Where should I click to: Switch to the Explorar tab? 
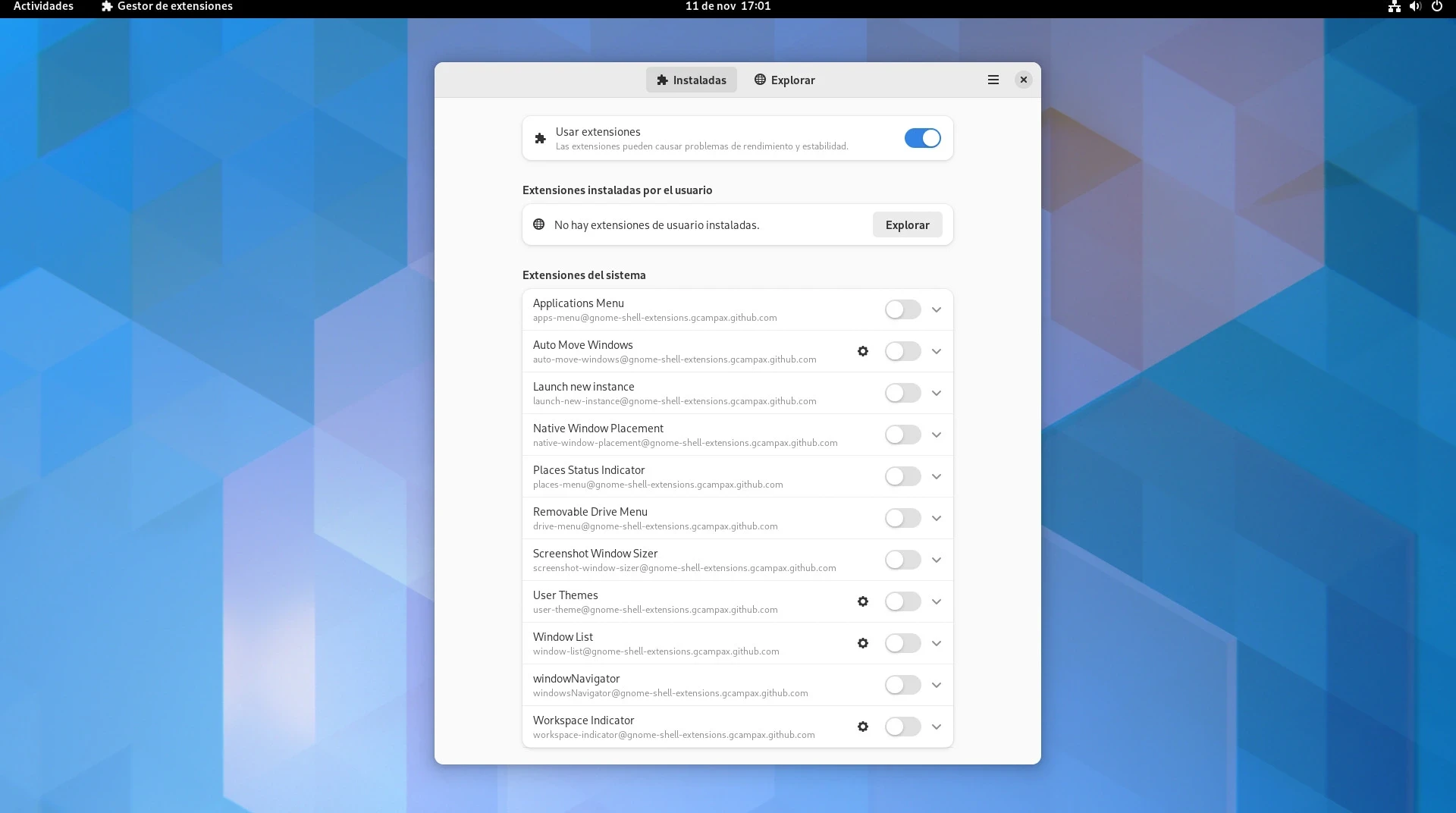(x=784, y=80)
